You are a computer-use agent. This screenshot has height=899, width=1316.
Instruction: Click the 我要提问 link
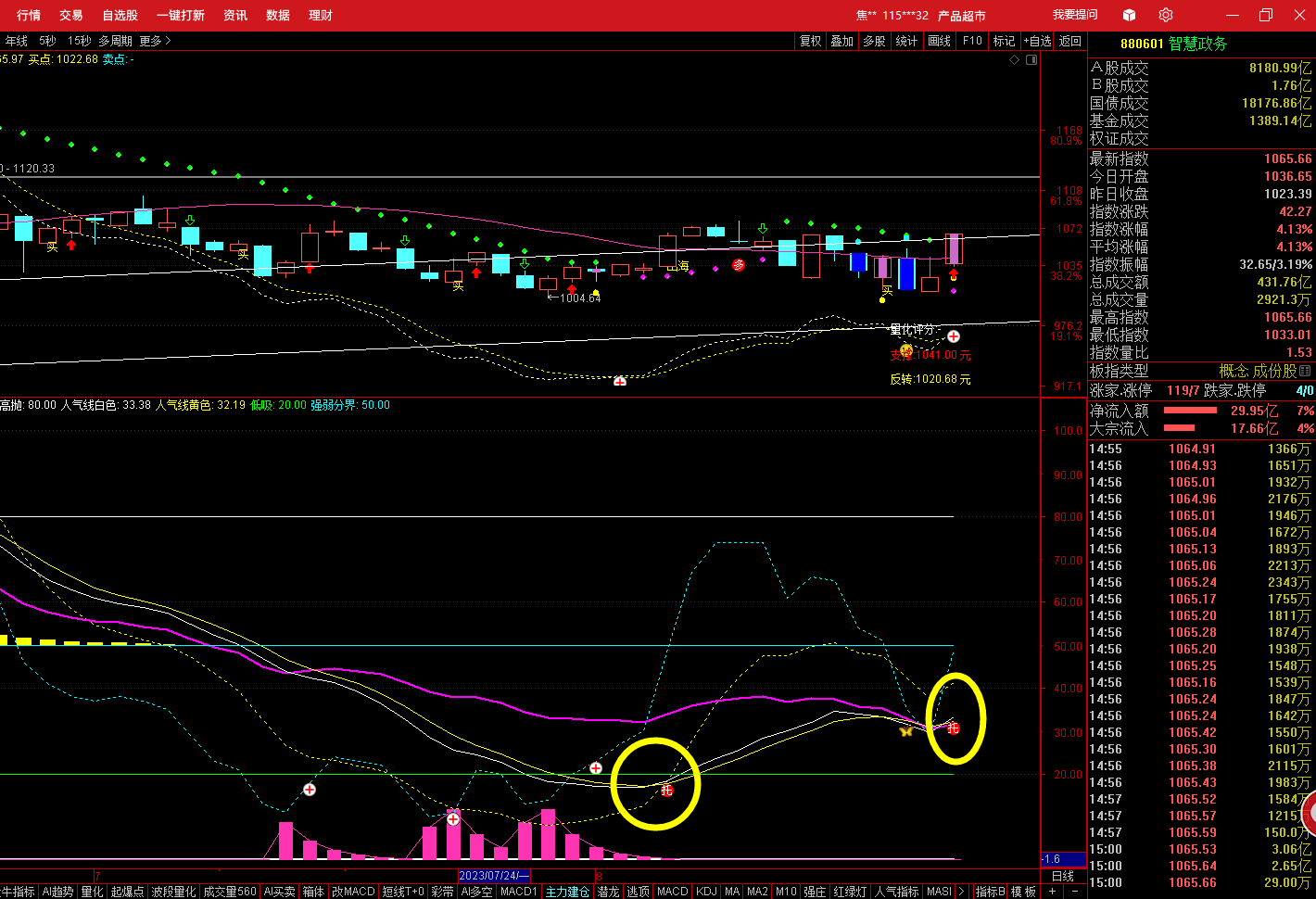[x=1075, y=15]
